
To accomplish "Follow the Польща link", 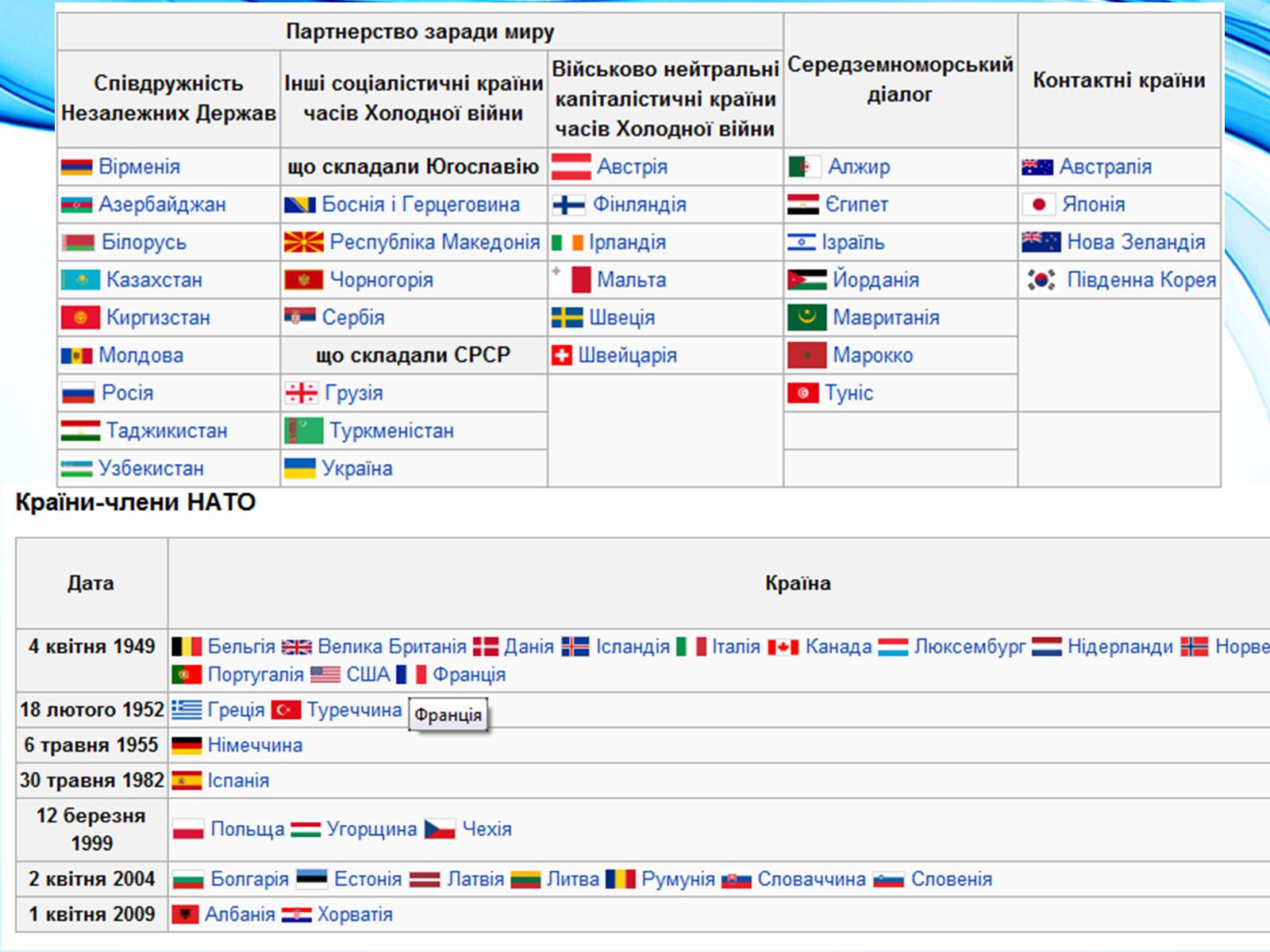I will [x=247, y=829].
